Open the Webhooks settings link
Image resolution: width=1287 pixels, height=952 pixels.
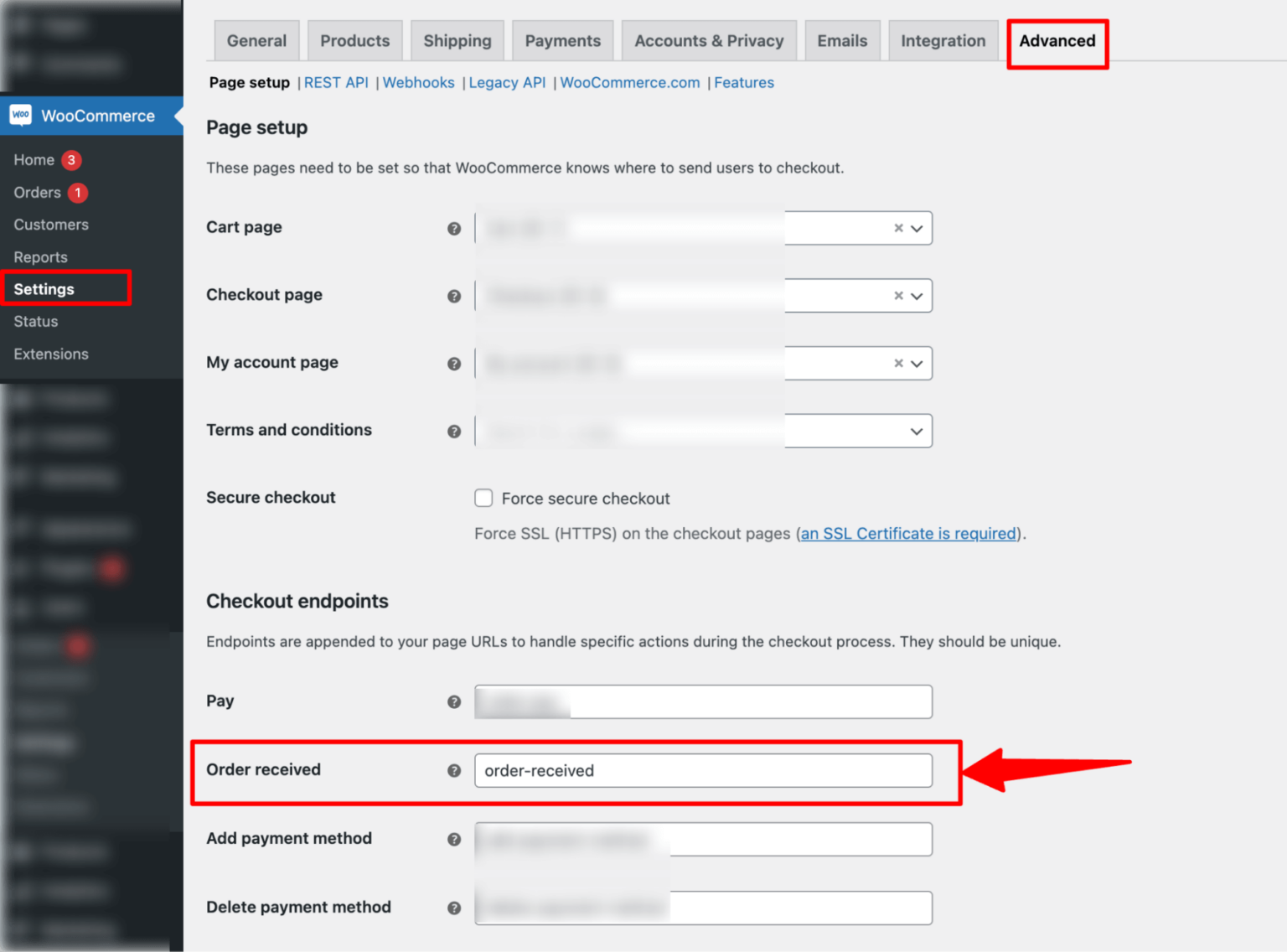pos(419,82)
